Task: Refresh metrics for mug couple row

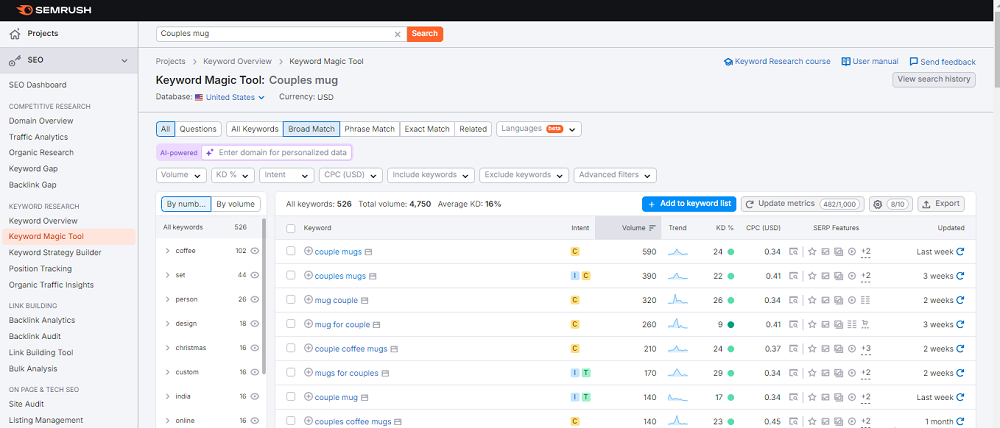Action: (x=960, y=300)
